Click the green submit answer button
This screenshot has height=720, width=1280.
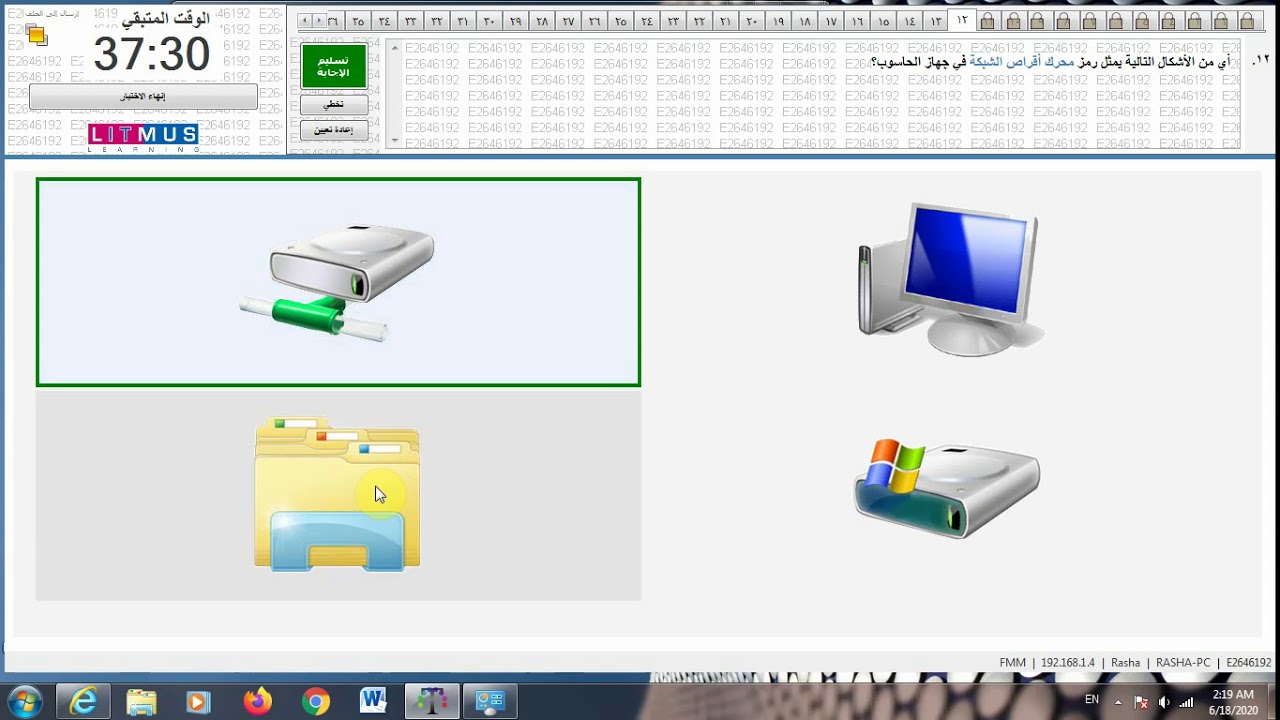click(334, 66)
